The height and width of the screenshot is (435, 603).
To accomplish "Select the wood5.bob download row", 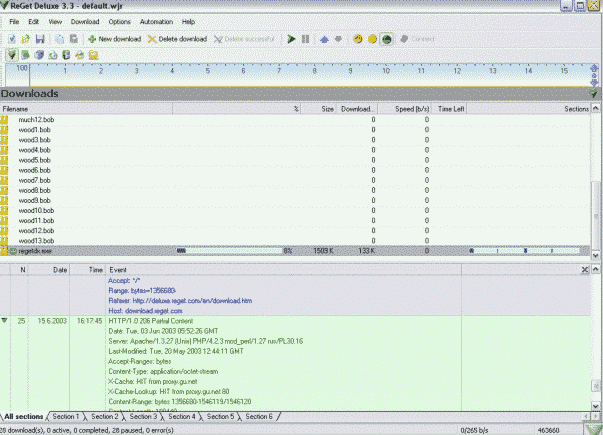I will tap(295, 160).
